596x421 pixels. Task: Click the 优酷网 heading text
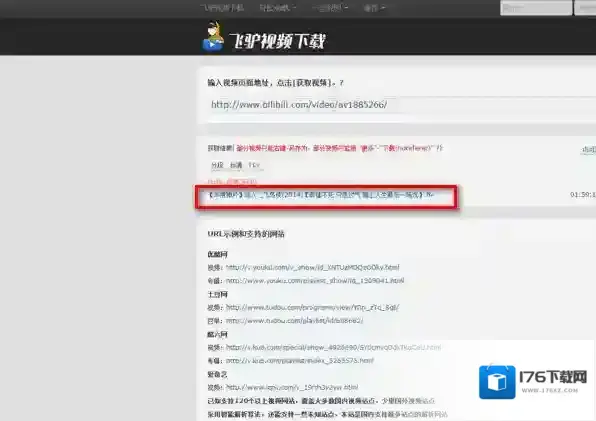tap(217, 254)
